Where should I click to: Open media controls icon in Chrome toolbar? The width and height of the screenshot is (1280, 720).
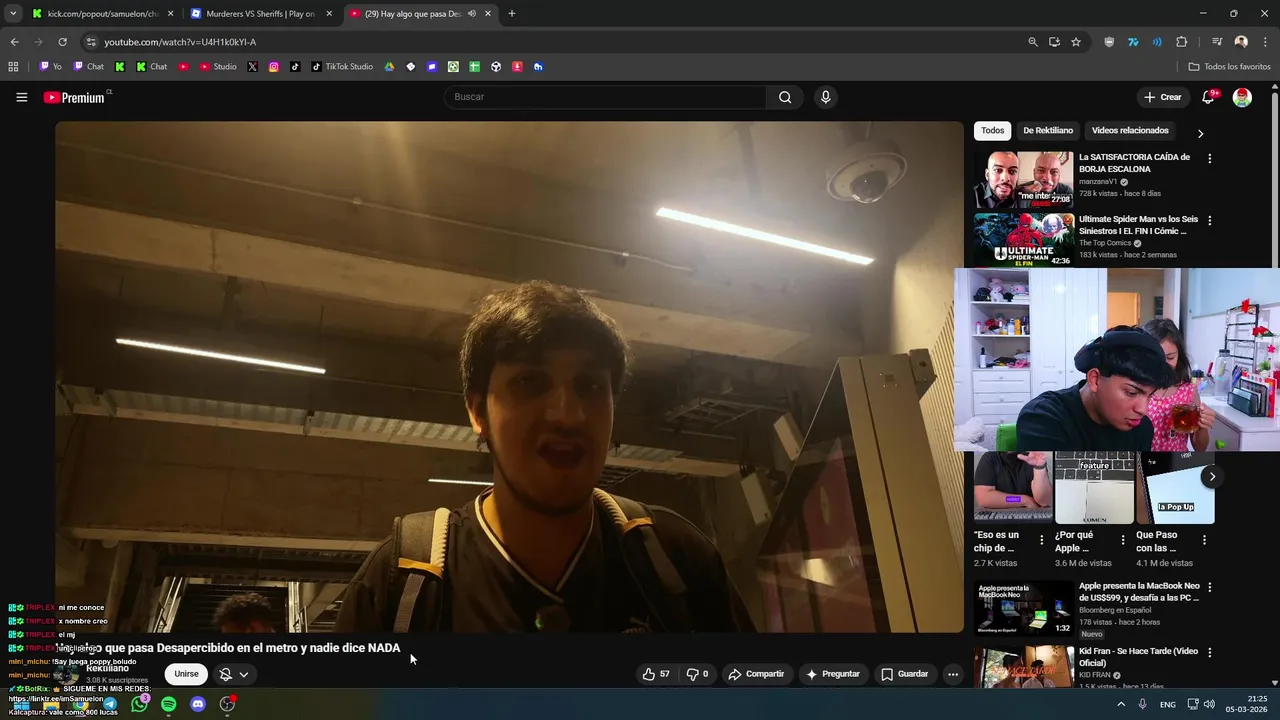[1217, 42]
